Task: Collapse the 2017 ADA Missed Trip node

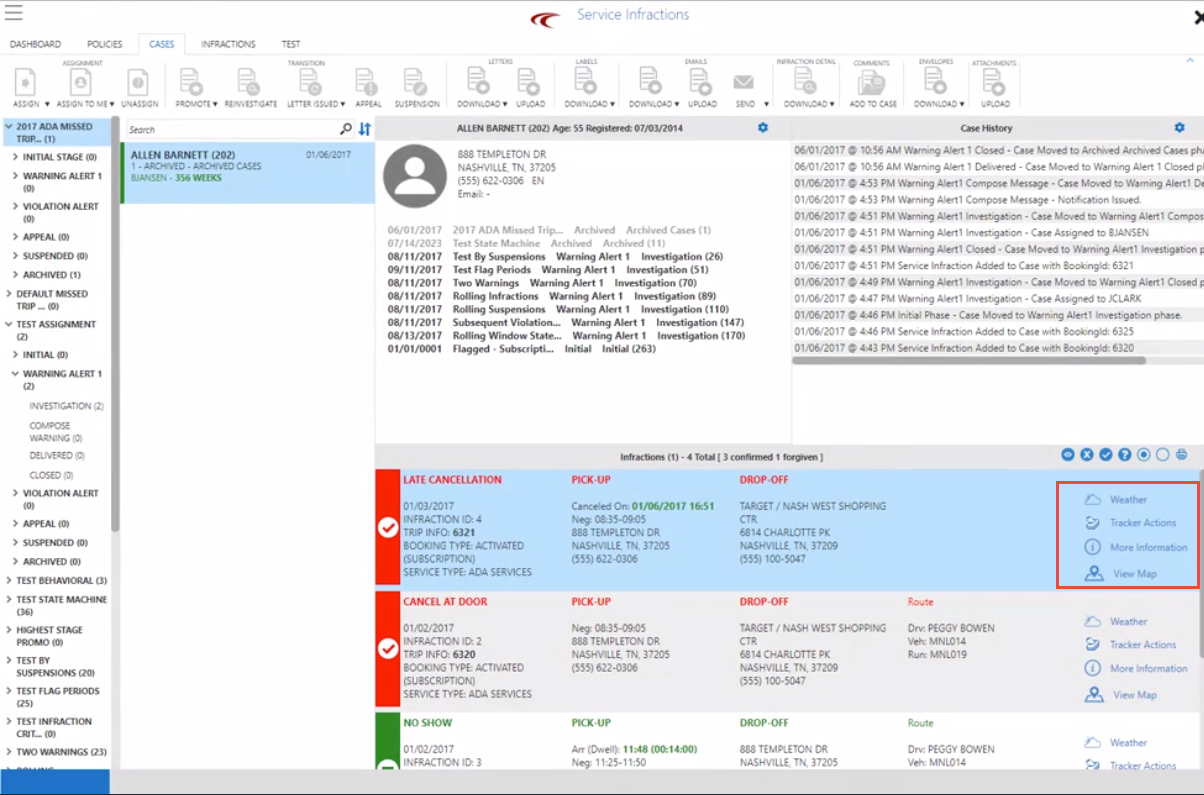Action: coord(9,127)
